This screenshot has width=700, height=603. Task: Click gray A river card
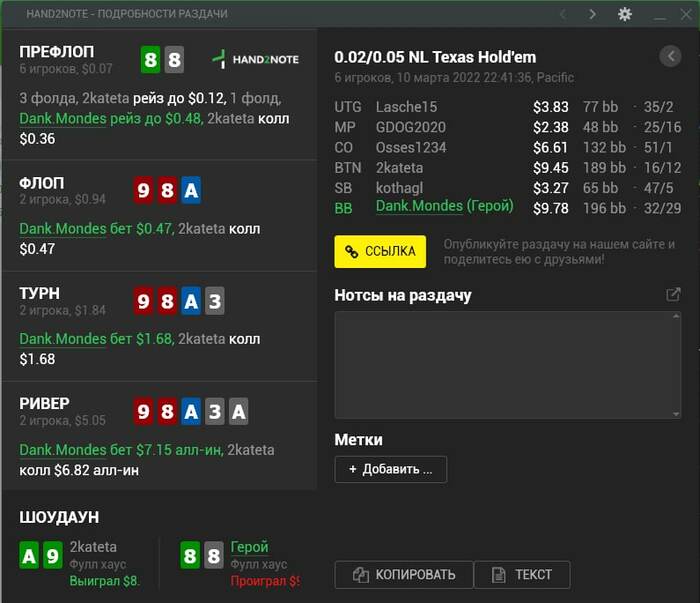(x=238, y=412)
